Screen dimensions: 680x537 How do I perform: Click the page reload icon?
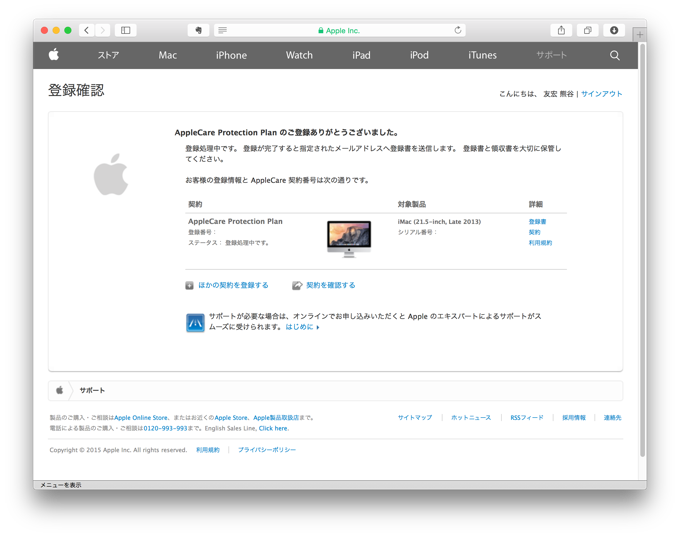tap(458, 30)
